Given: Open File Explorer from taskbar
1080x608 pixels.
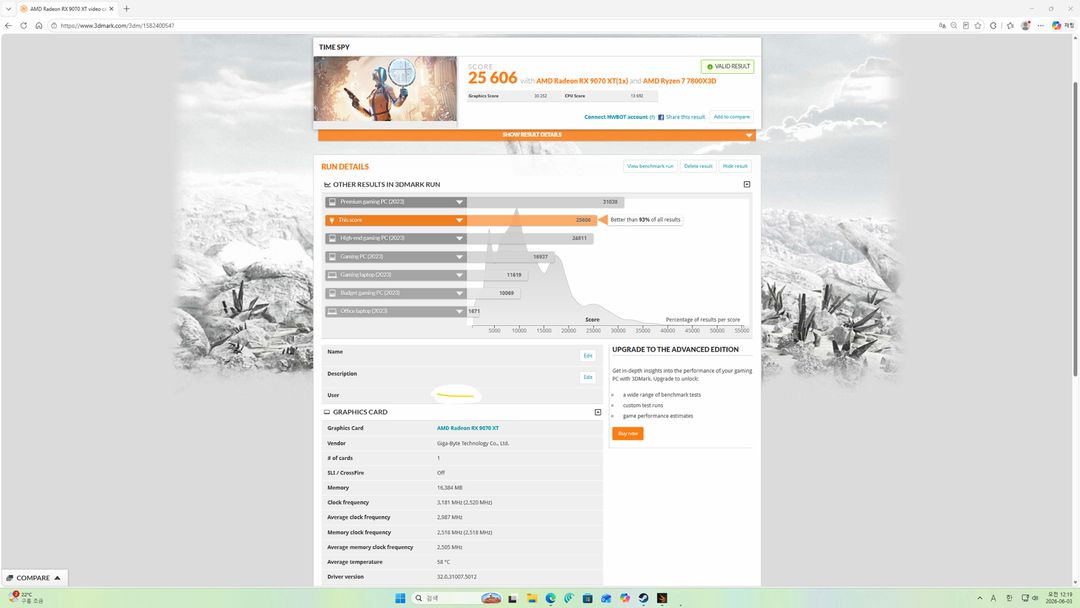Looking at the screenshot, I should 532,598.
